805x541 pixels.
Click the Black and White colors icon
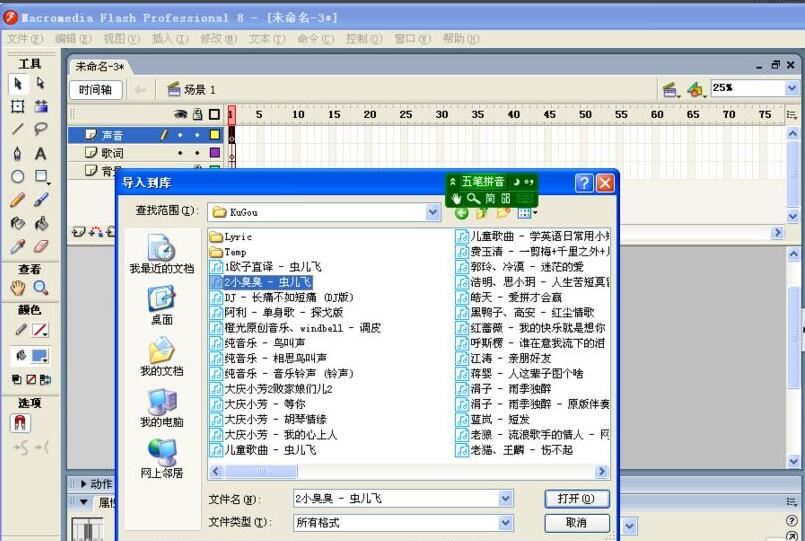point(16,379)
